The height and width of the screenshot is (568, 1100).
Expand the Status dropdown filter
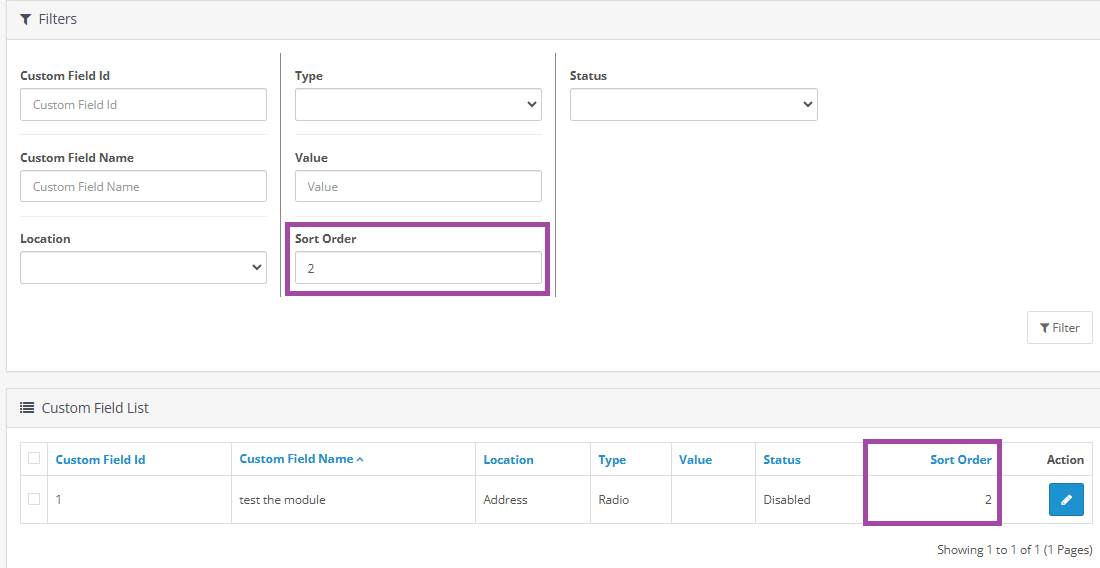[693, 104]
